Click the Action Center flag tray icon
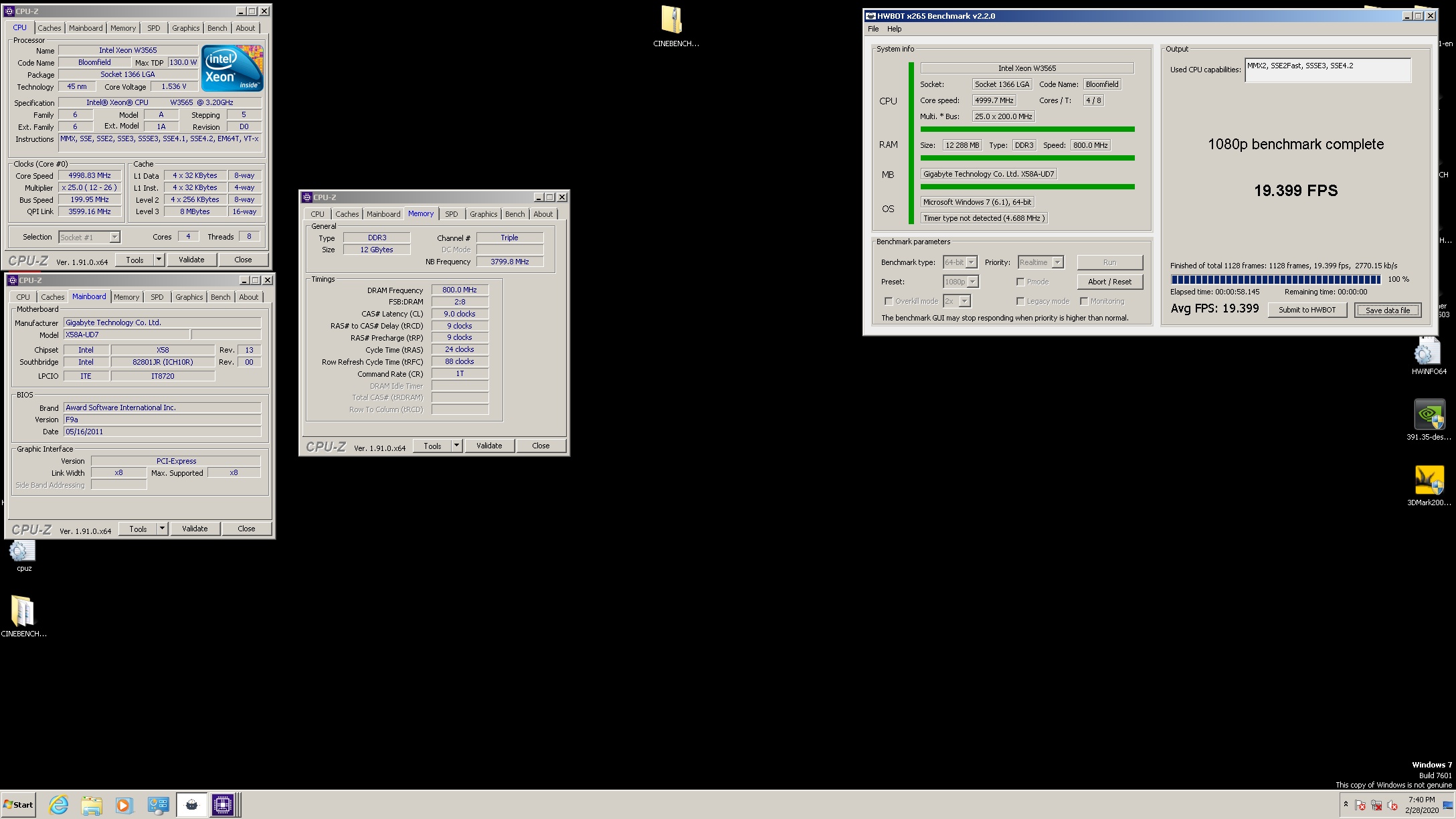The width and height of the screenshot is (1456, 819). pos(1360,805)
